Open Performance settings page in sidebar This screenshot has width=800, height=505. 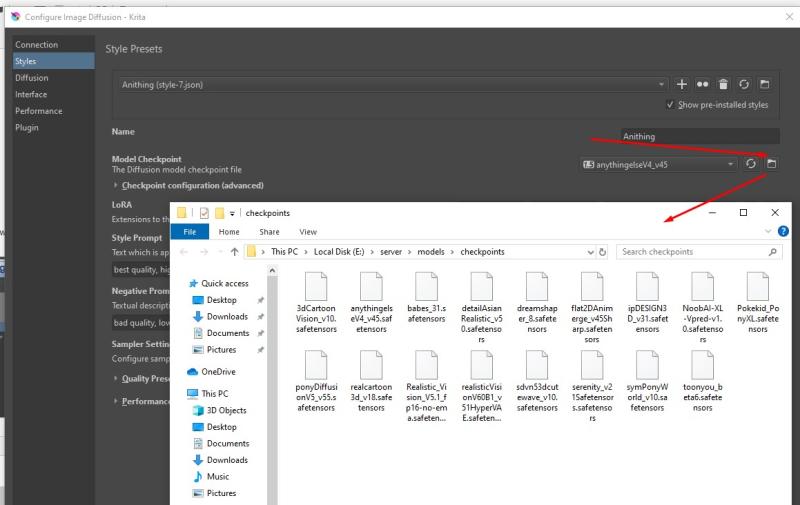54,111
